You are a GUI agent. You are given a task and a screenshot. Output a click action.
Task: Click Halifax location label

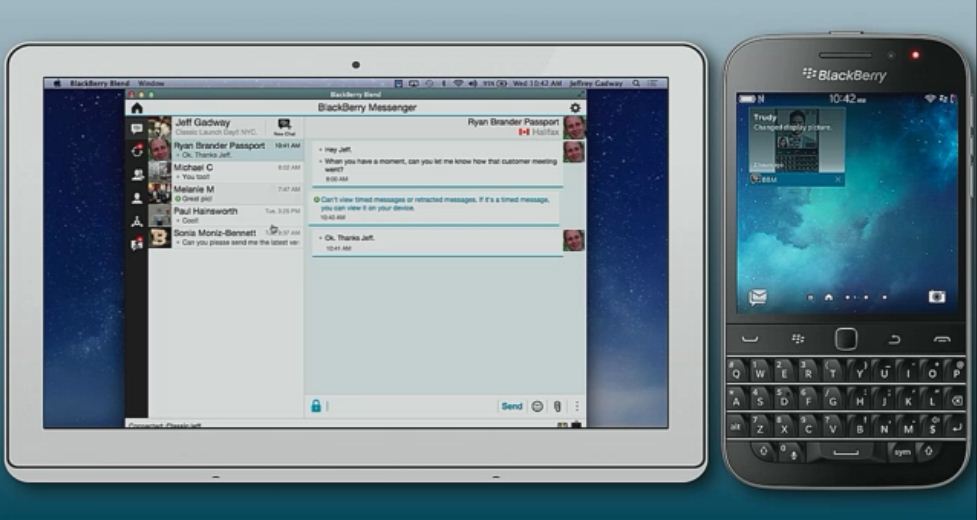[x=545, y=132]
